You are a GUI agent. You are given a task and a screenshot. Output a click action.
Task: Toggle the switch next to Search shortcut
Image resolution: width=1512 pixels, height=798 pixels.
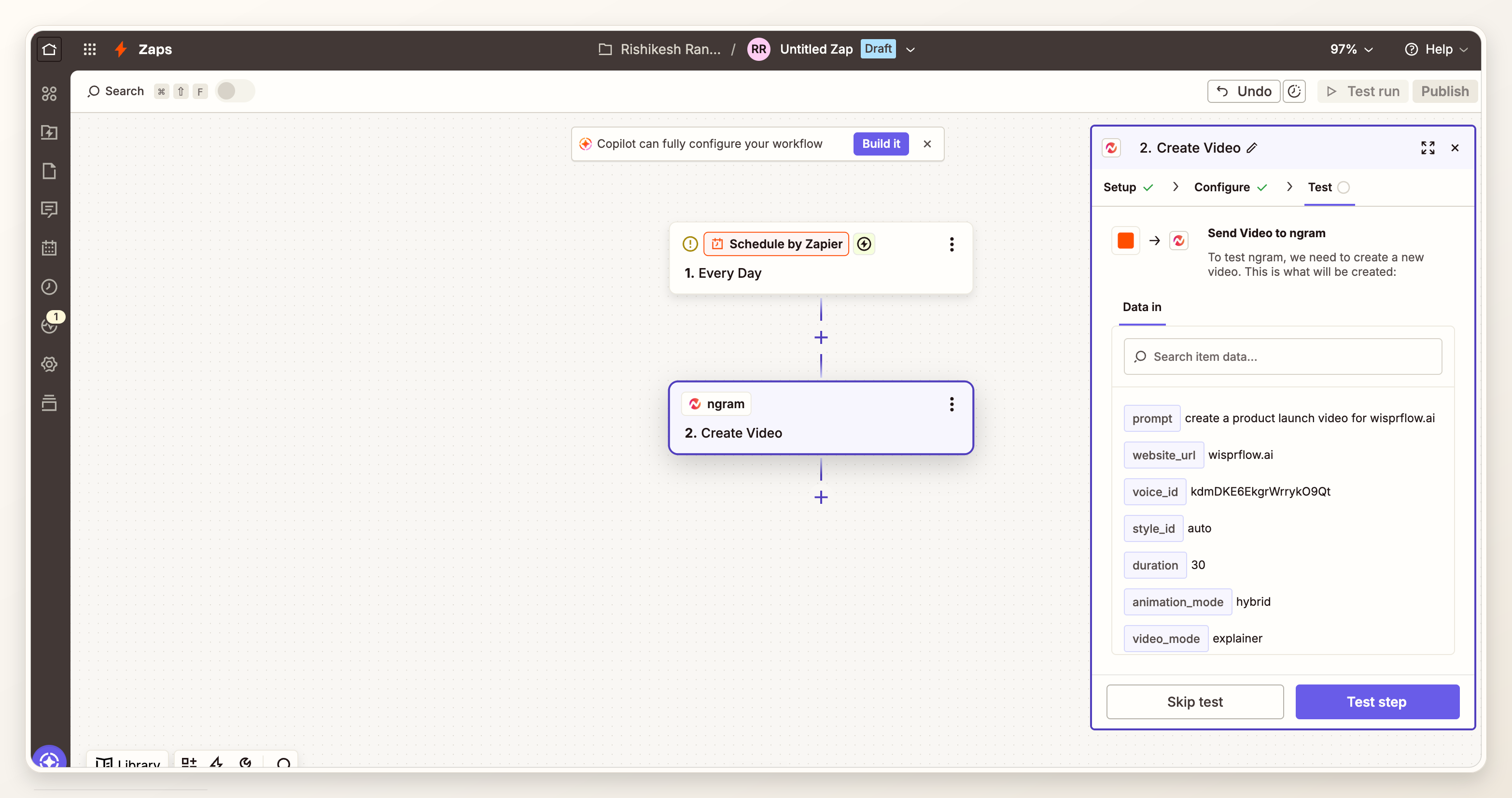pyautogui.click(x=234, y=91)
